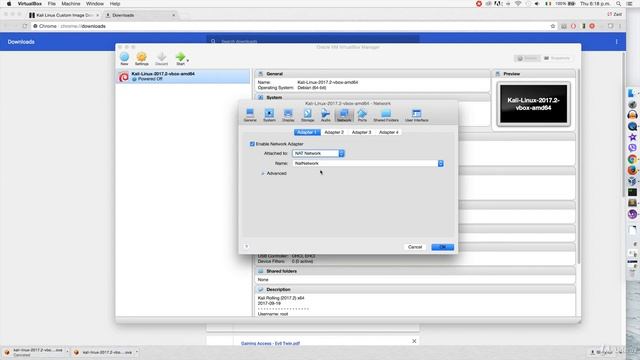Switch to the Adapter 4 tab
The height and width of the screenshot is (360, 640).
[389, 132]
